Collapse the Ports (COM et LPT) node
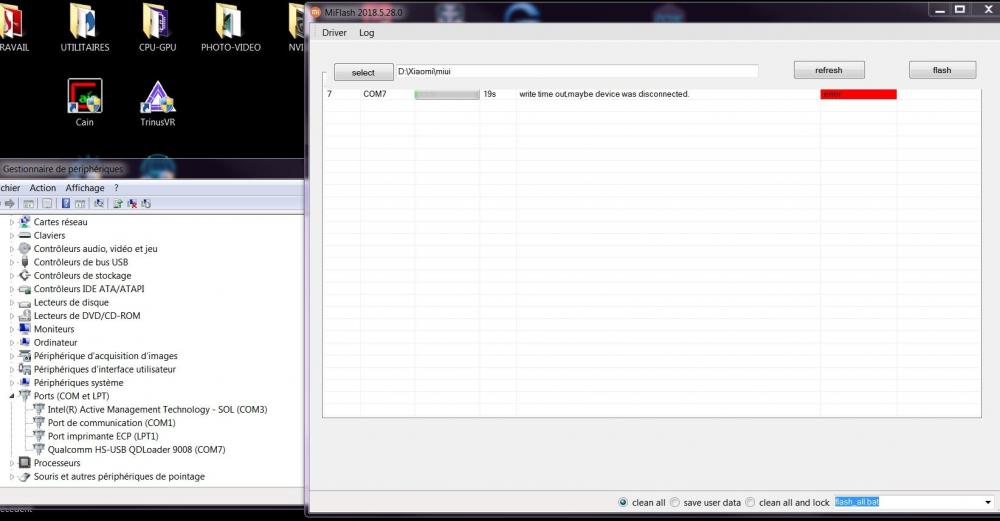 pos(13,396)
